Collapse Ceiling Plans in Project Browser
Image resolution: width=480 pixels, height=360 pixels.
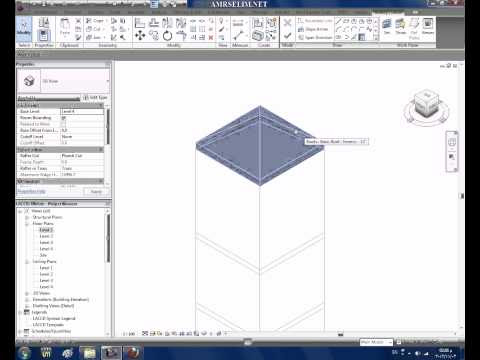pos(27,262)
